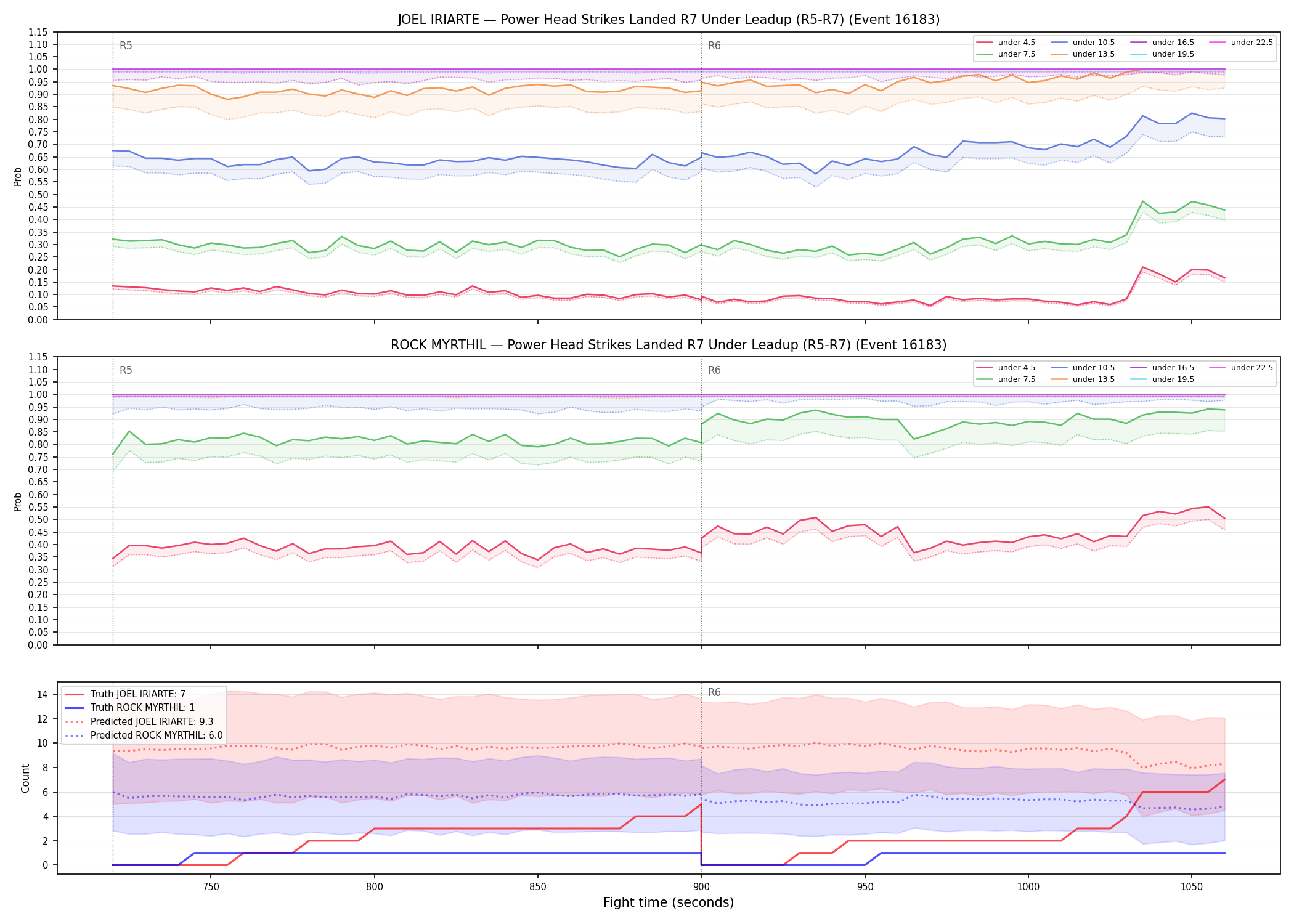Viewport: 1294px width, 924px height.
Task: Click the R5 round marker in the Joel Iriarte chart
Action: pyautogui.click(x=126, y=46)
